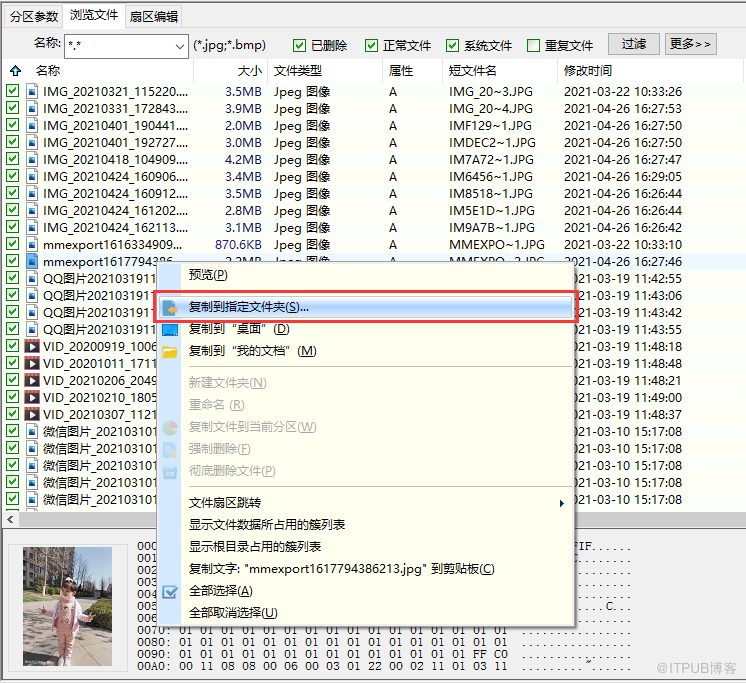Click file icon of mmexport1616334909
This screenshot has height=683, width=746.
(32, 244)
